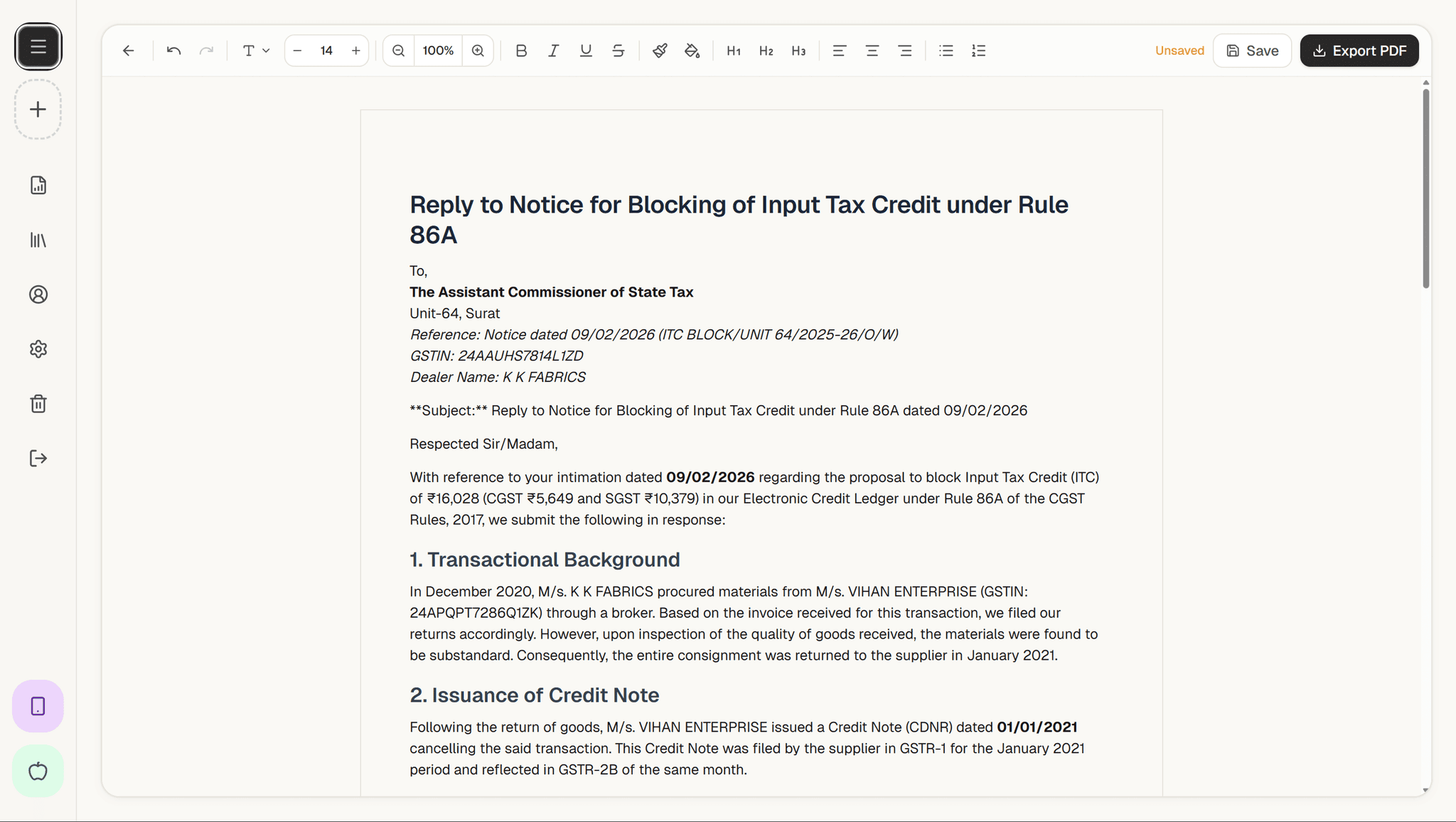The height and width of the screenshot is (822, 1456).
Task: Click heading '1. Transactional Background'
Action: (545, 560)
